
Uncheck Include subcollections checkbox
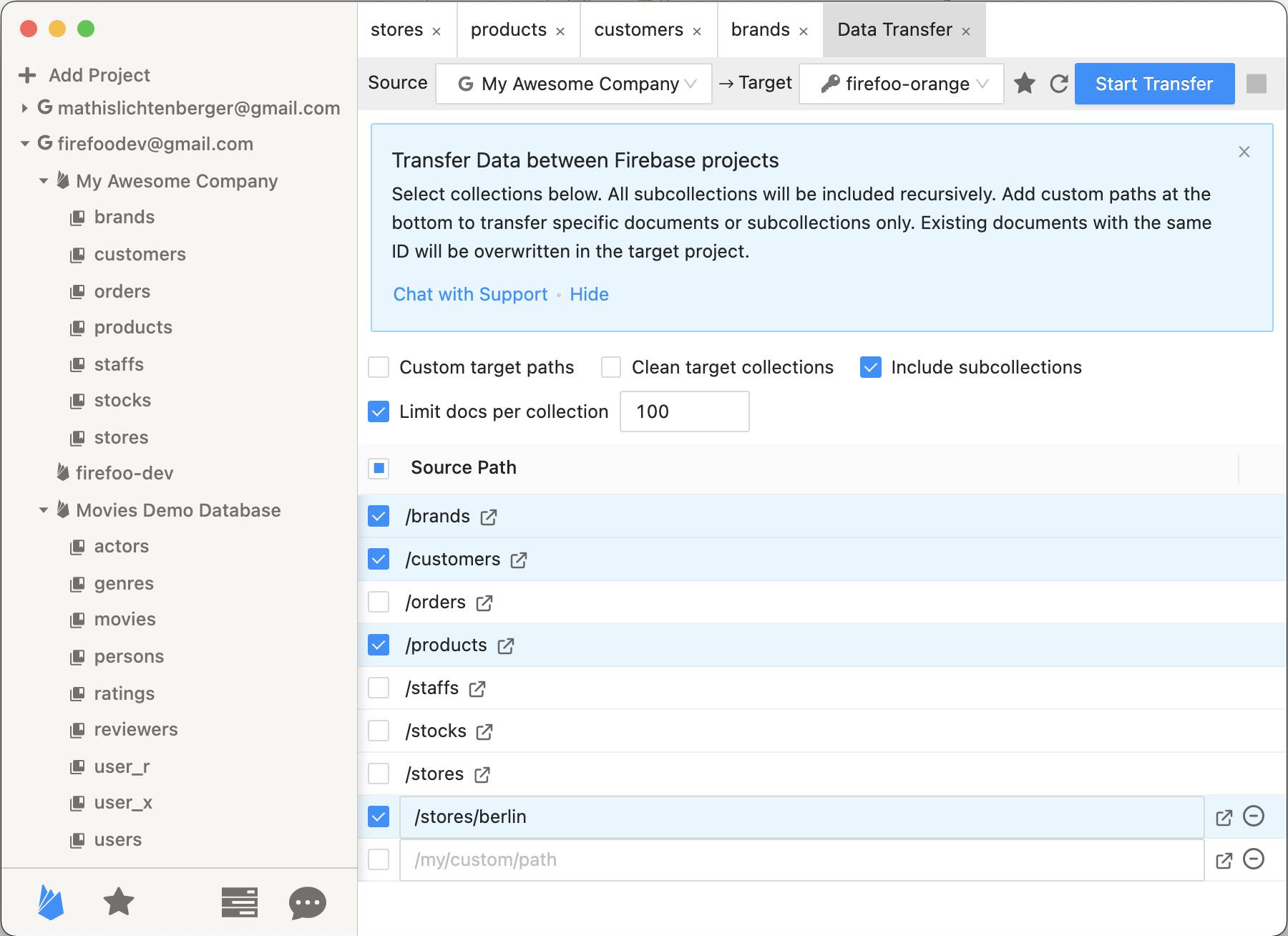point(871,367)
